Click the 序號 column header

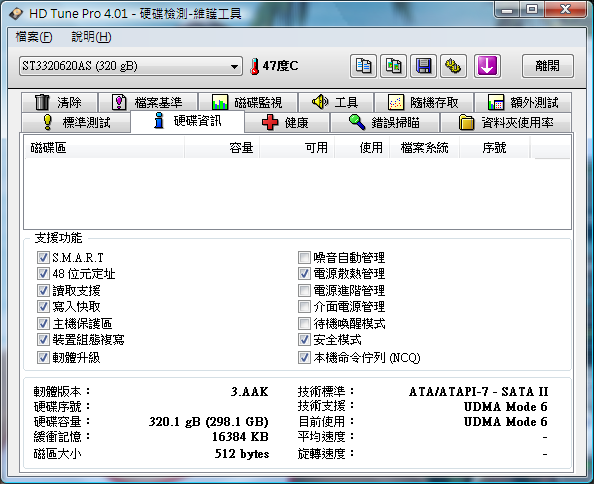[x=494, y=147]
